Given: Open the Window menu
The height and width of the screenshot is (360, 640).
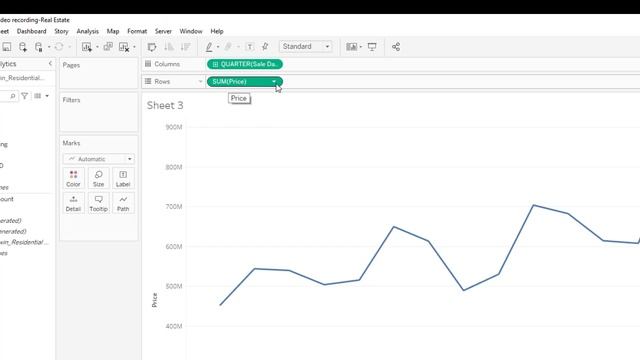Looking at the screenshot, I should pyautogui.click(x=191, y=31).
